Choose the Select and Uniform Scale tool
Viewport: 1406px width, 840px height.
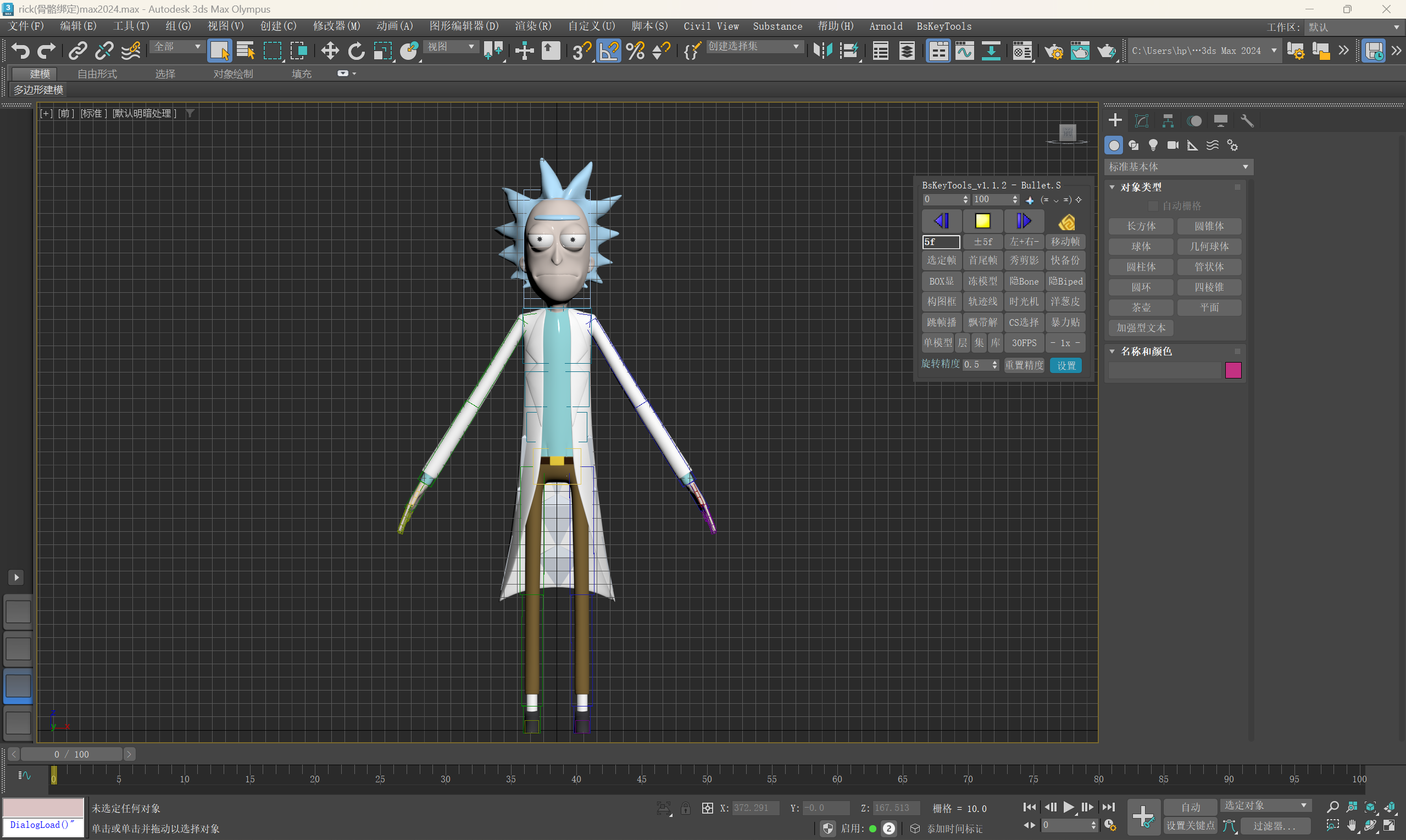tap(382, 51)
